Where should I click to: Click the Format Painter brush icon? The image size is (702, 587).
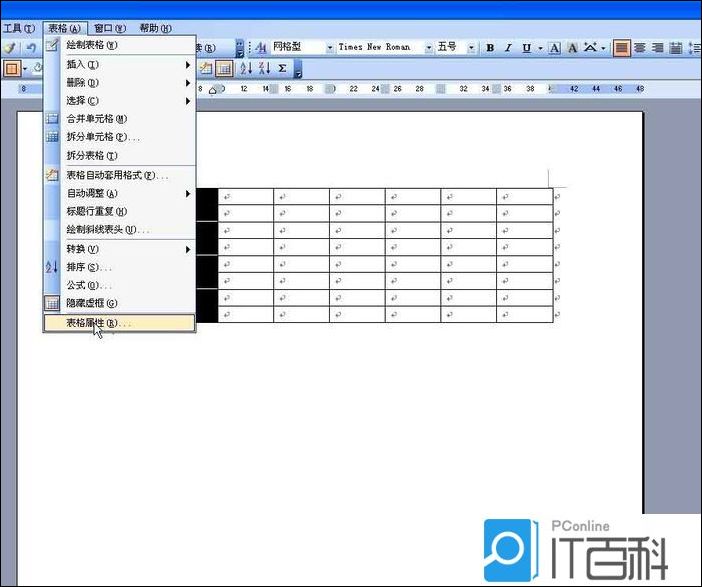9,47
